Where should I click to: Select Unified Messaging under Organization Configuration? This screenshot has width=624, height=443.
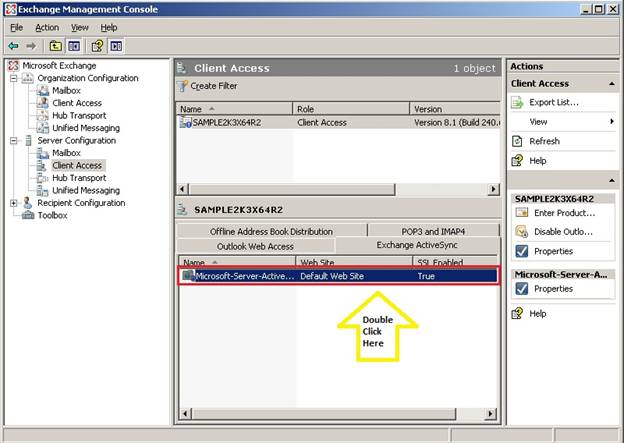point(86,128)
